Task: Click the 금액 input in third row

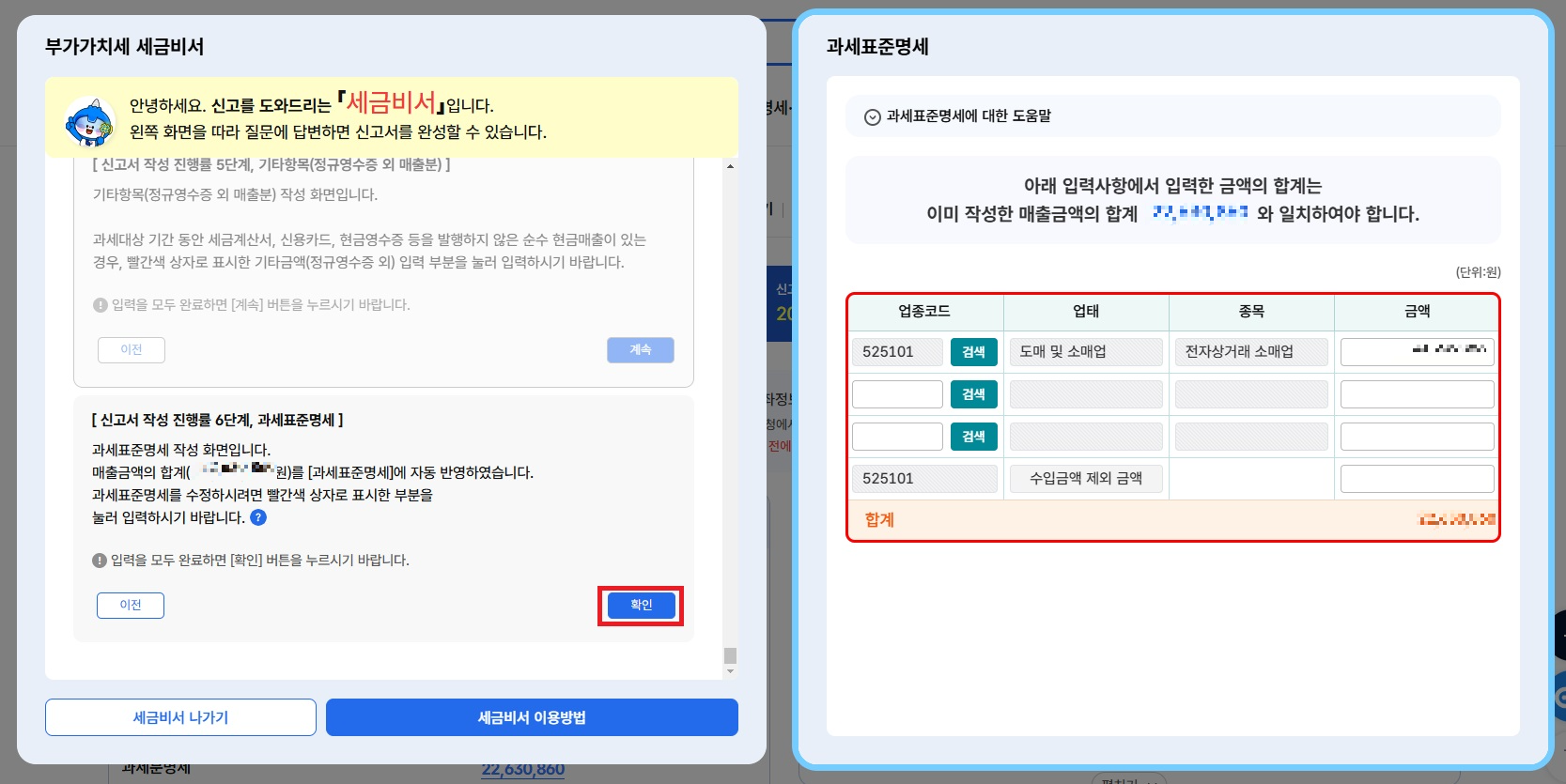Action: click(x=1417, y=437)
